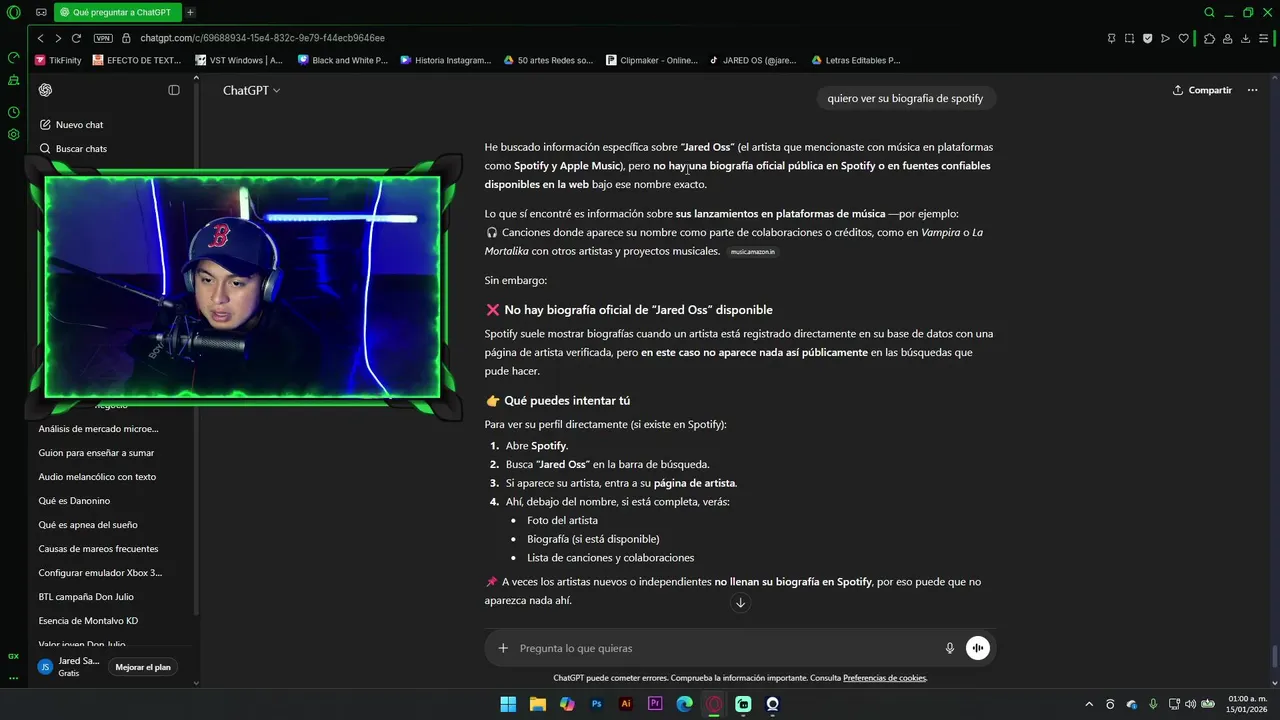Expand the ChatGPT model selector dropdown
The height and width of the screenshot is (720, 1280).
[251, 90]
